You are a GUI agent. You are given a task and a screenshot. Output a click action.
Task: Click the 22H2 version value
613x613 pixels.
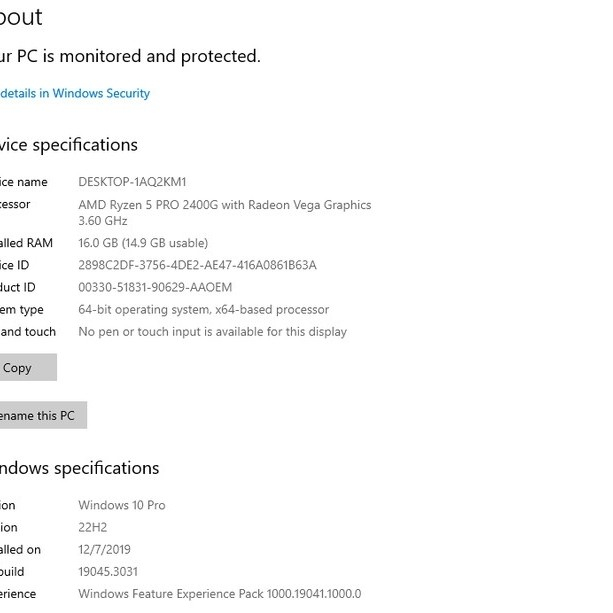pyautogui.click(x=92, y=527)
